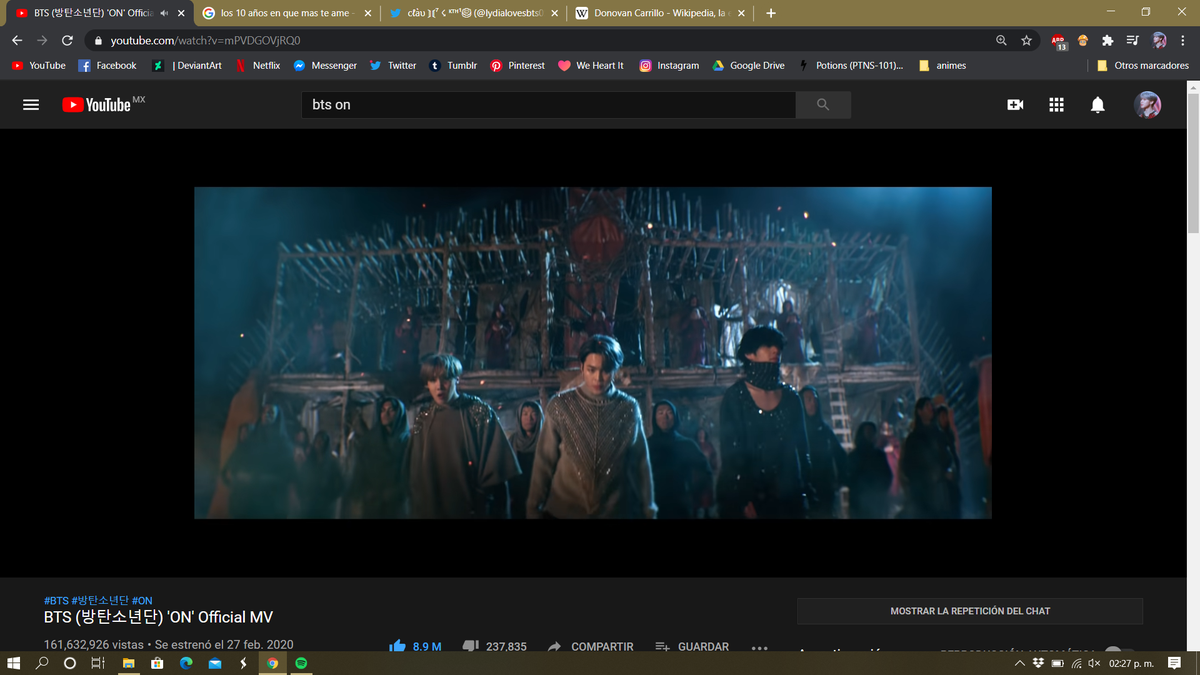Viewport: 1200px width, 675px height.
Task: Open a new browser tab
Action: point(770,13)
